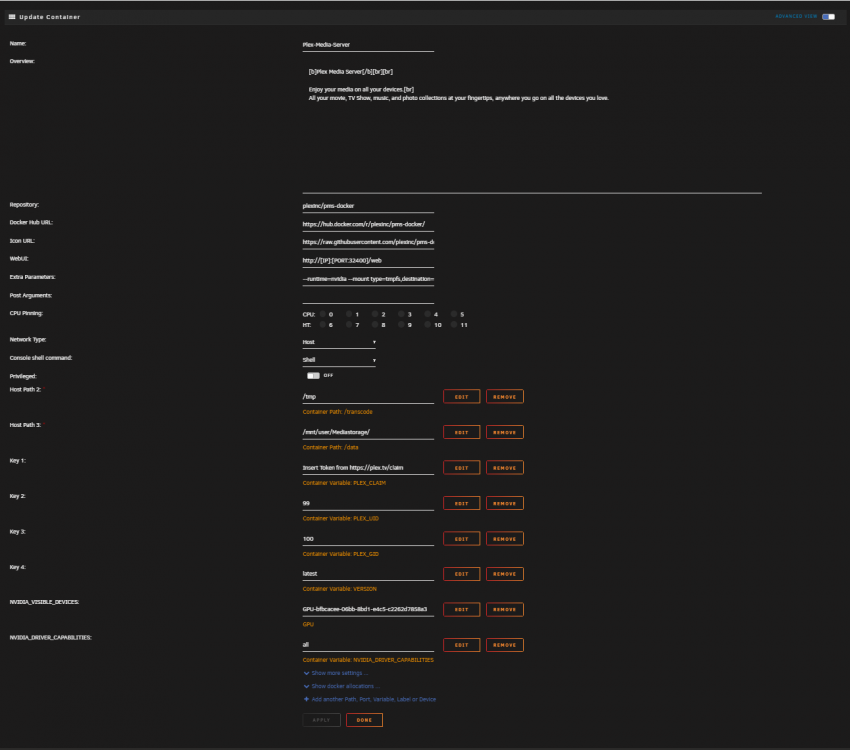Click the GPU UUID value field
Image resolution: width=850 pixels, height=750 pixels.
coord(368,610)
